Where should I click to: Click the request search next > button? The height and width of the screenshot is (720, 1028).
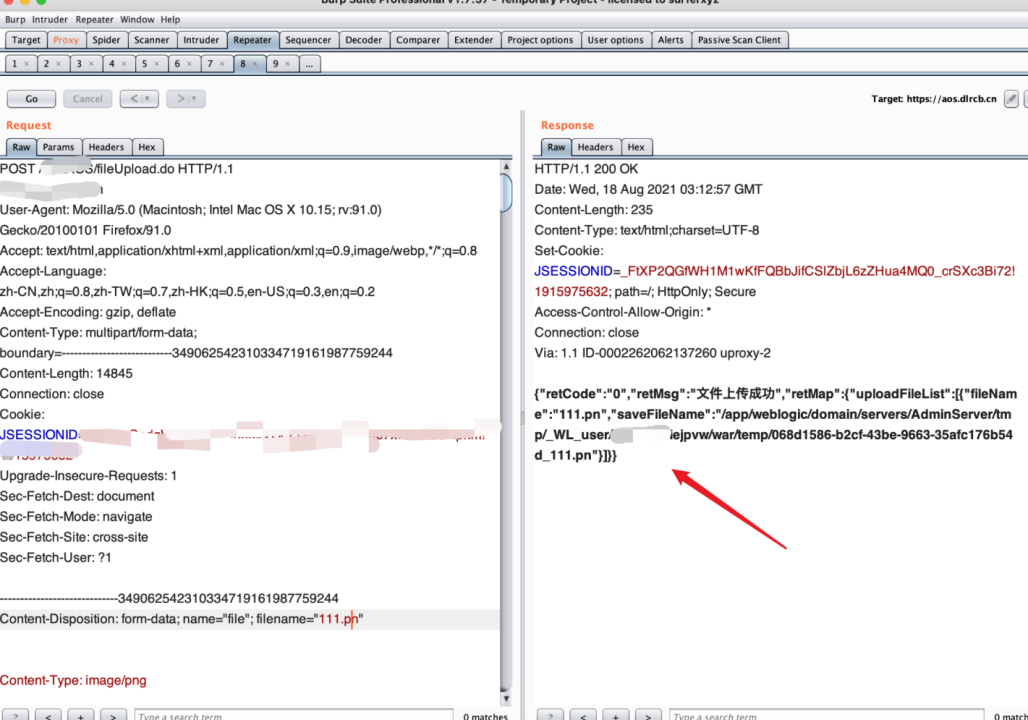click(x=113, y=716)
